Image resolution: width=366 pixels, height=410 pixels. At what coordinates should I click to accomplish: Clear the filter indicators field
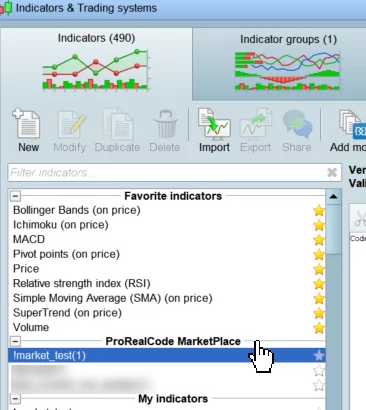point(332,172)
